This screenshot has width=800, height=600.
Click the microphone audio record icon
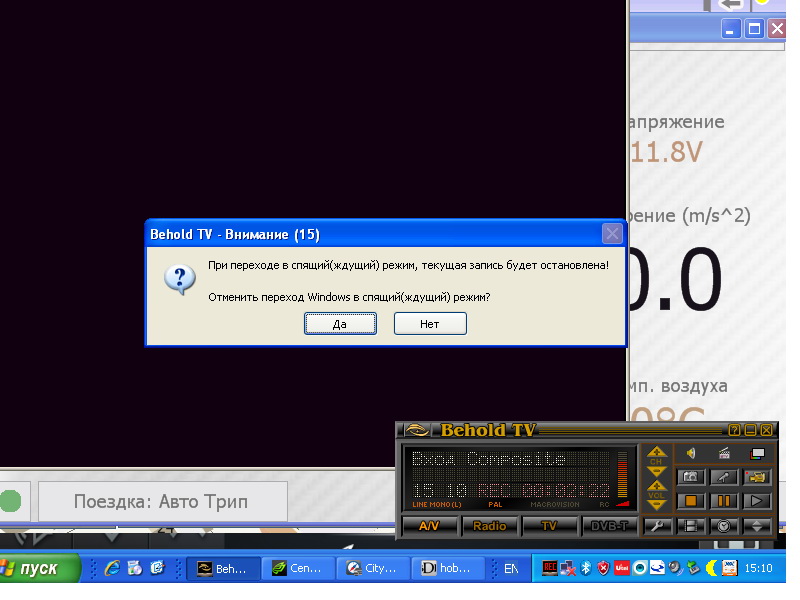[x=723, y=477]
